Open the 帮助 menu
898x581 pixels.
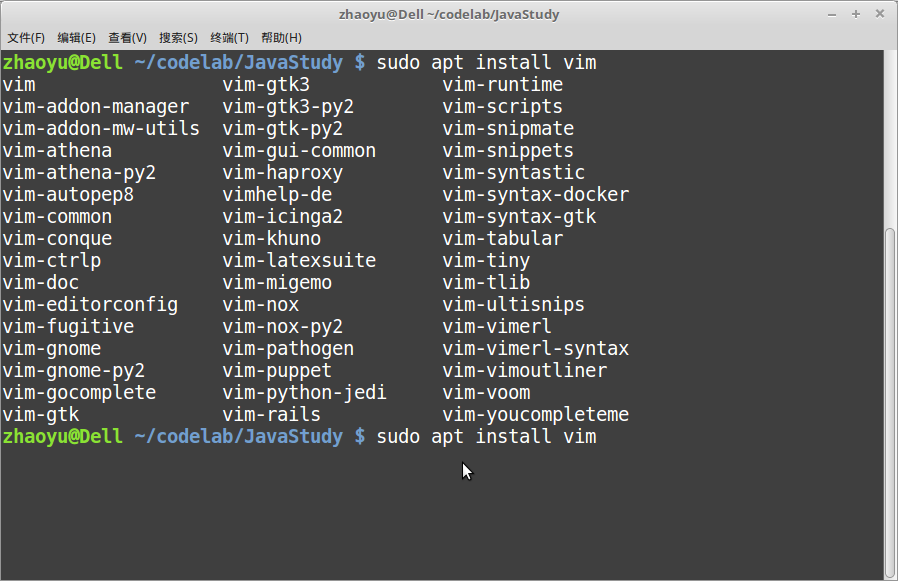[x=278, y=37]
